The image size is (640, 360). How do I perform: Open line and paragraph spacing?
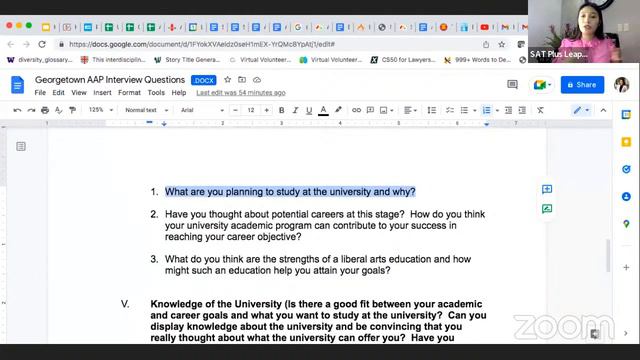[x=431, y=110]
